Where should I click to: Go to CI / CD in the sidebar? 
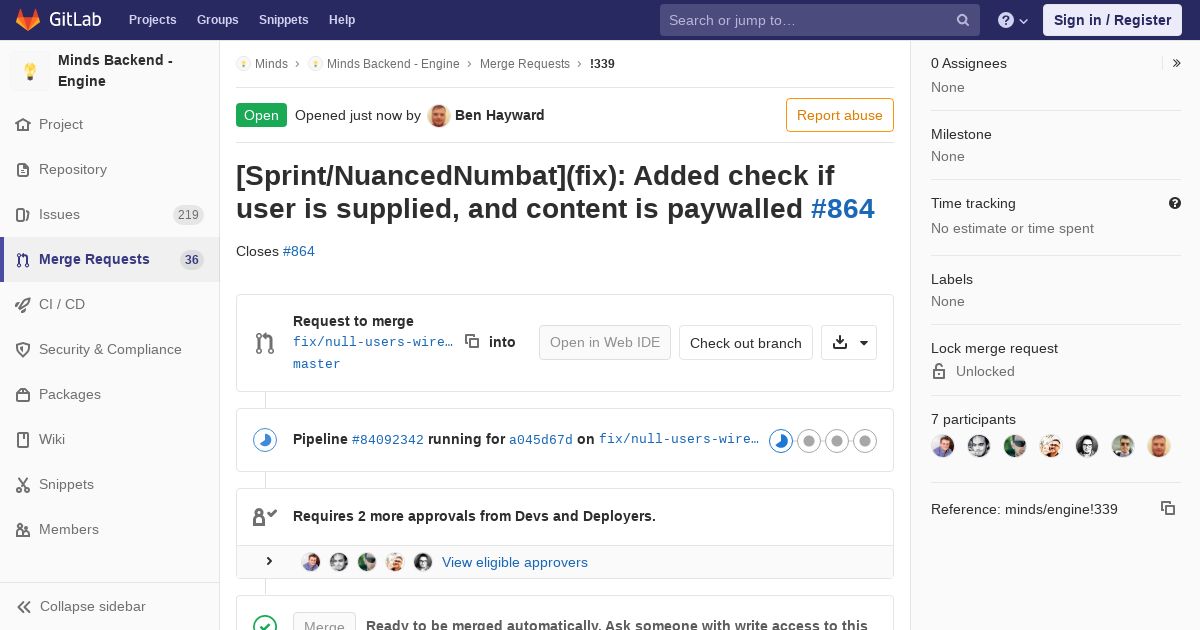(x=110, y=305)
